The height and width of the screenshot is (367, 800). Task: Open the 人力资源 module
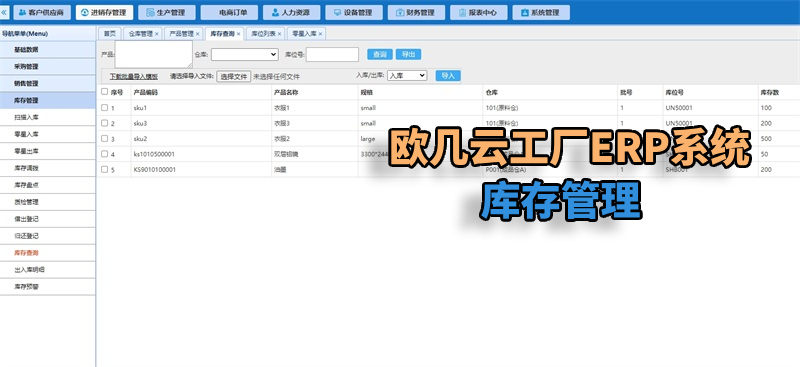pos(291,13)
